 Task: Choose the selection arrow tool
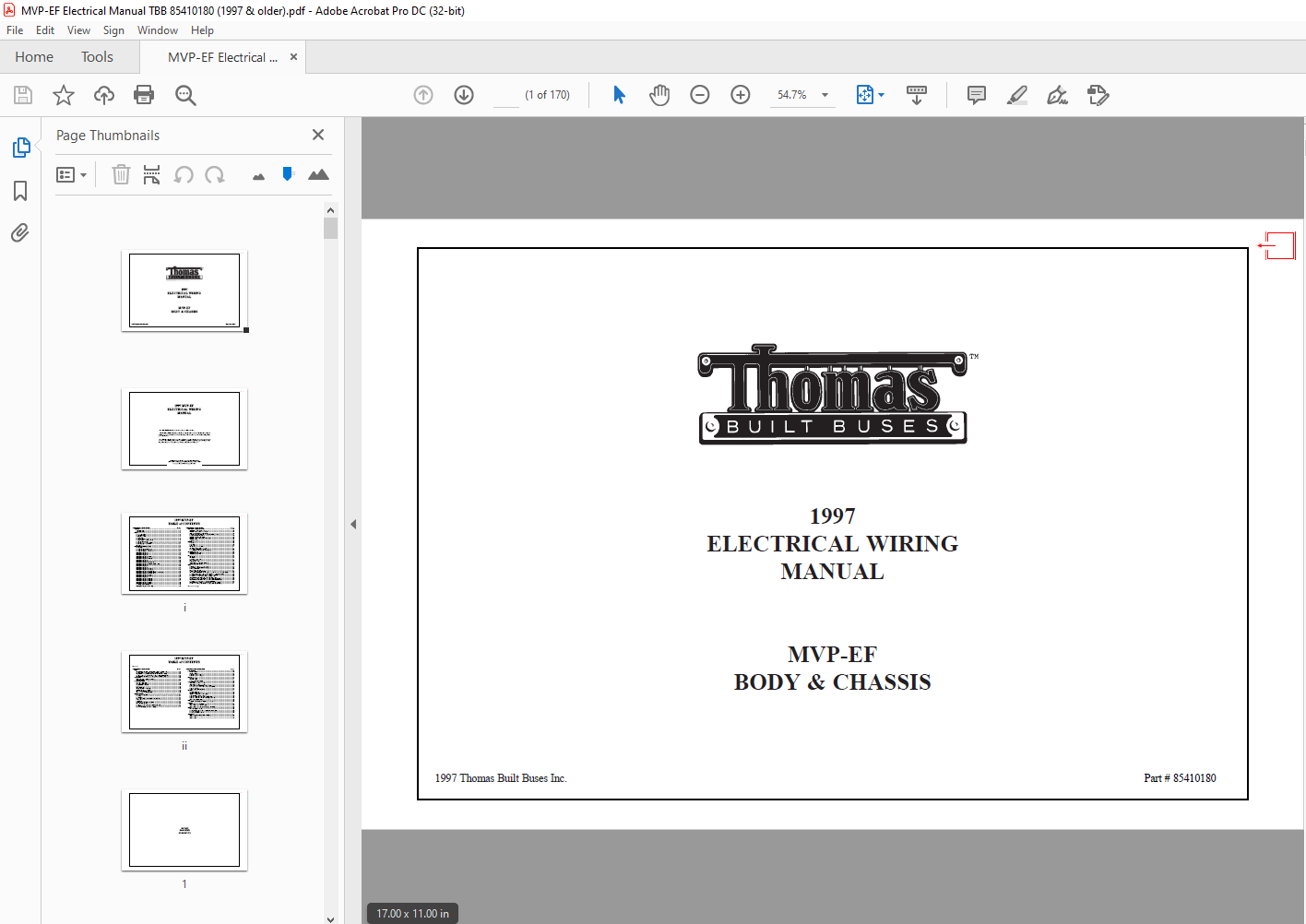click(x=619, y=95)
